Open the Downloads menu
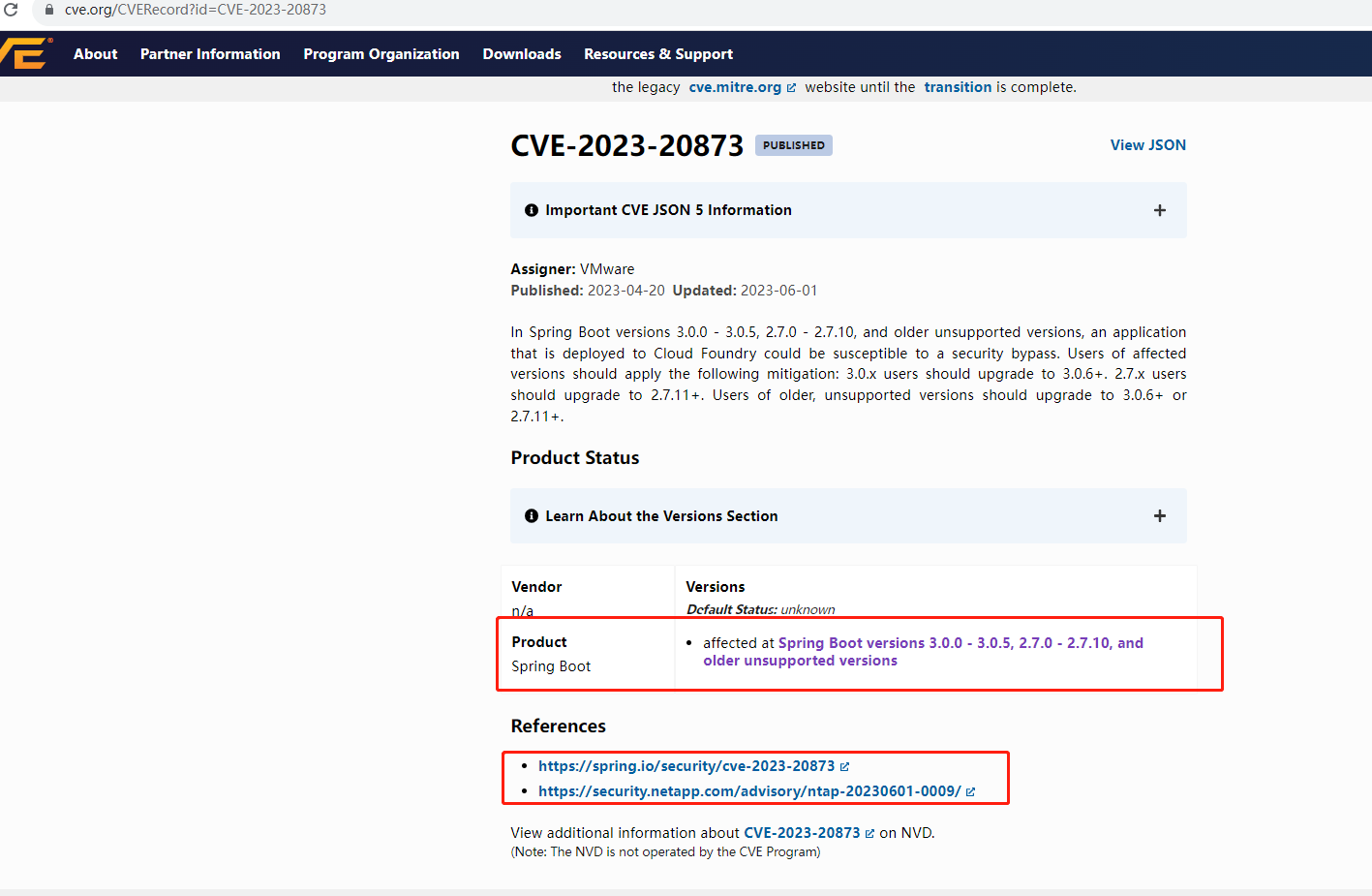 [x=521, y=53]
